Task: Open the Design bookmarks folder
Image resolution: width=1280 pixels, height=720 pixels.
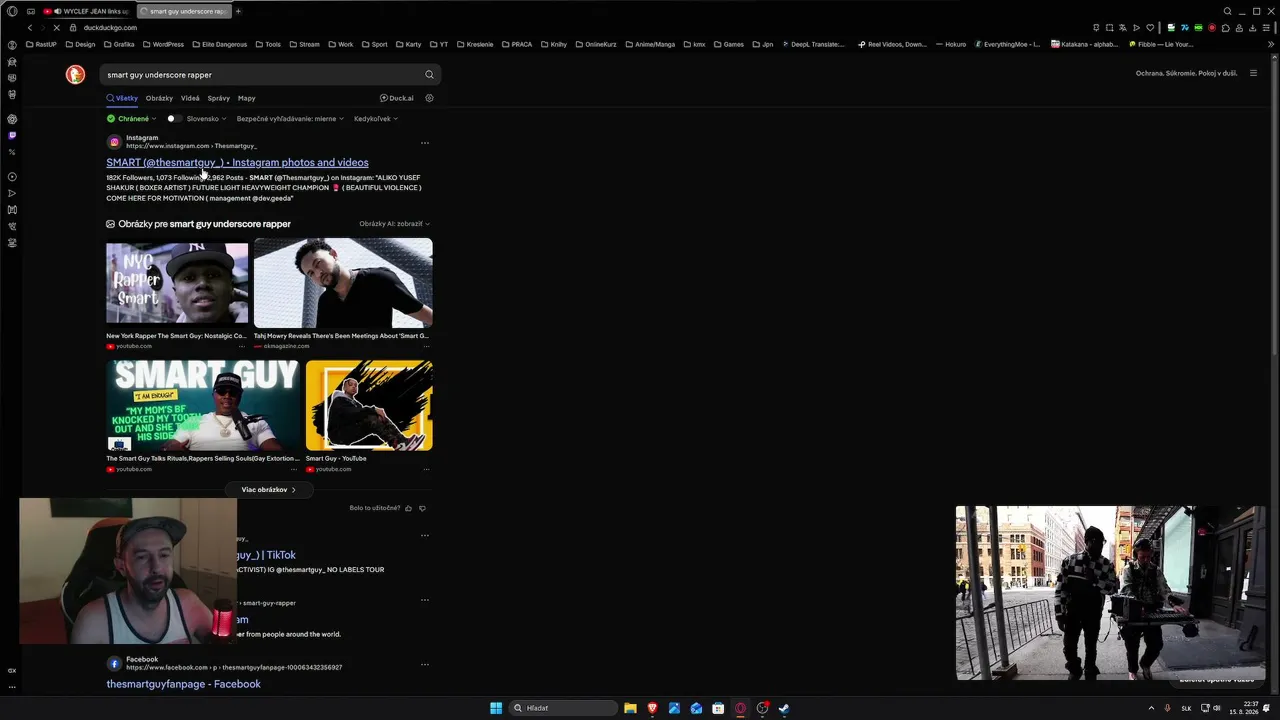Action: (80, 44)
